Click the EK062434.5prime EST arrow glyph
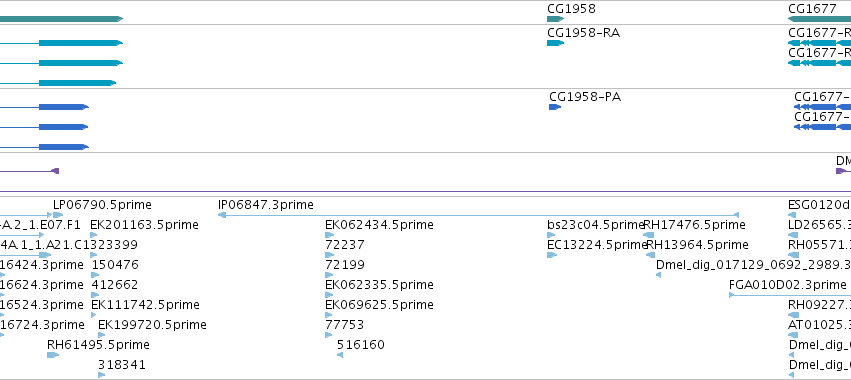This screenshot has width=851, height=380. click(x=329, y=235)
